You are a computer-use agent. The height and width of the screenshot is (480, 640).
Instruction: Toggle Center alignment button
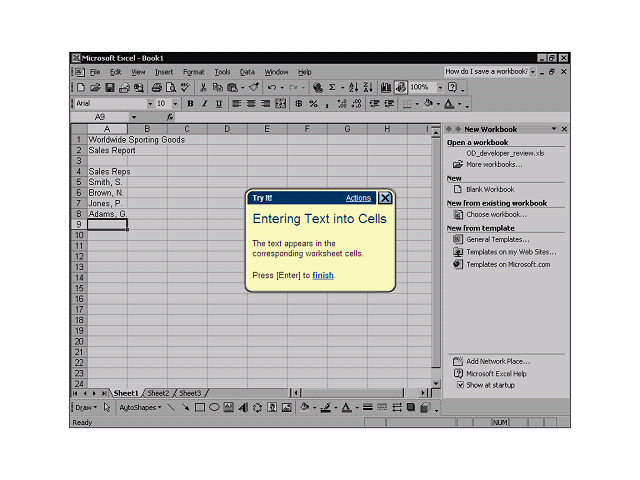click(x=251, y=104)
